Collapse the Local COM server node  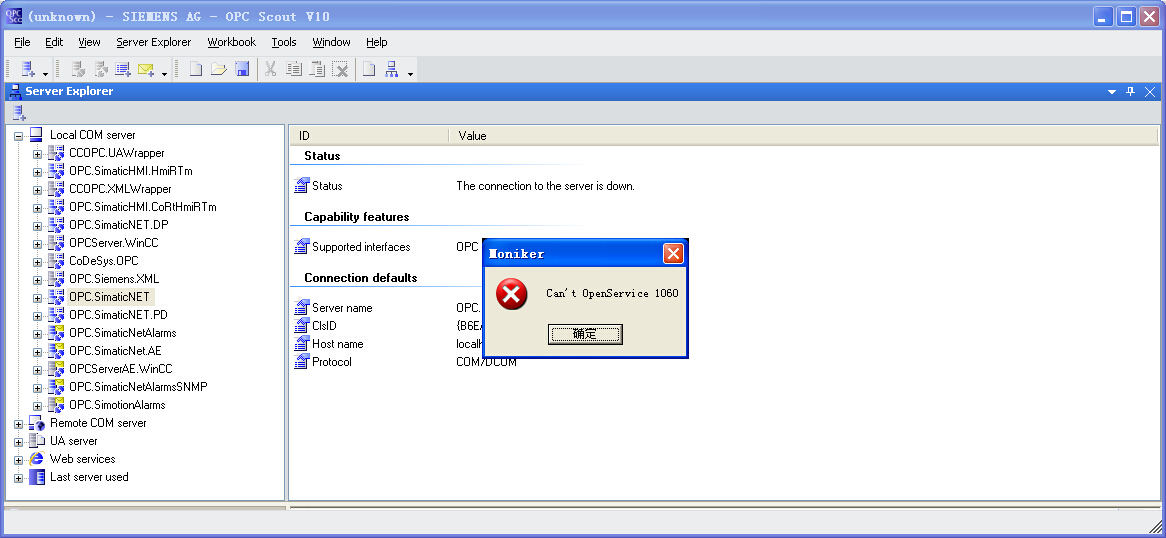click(19, 136)
